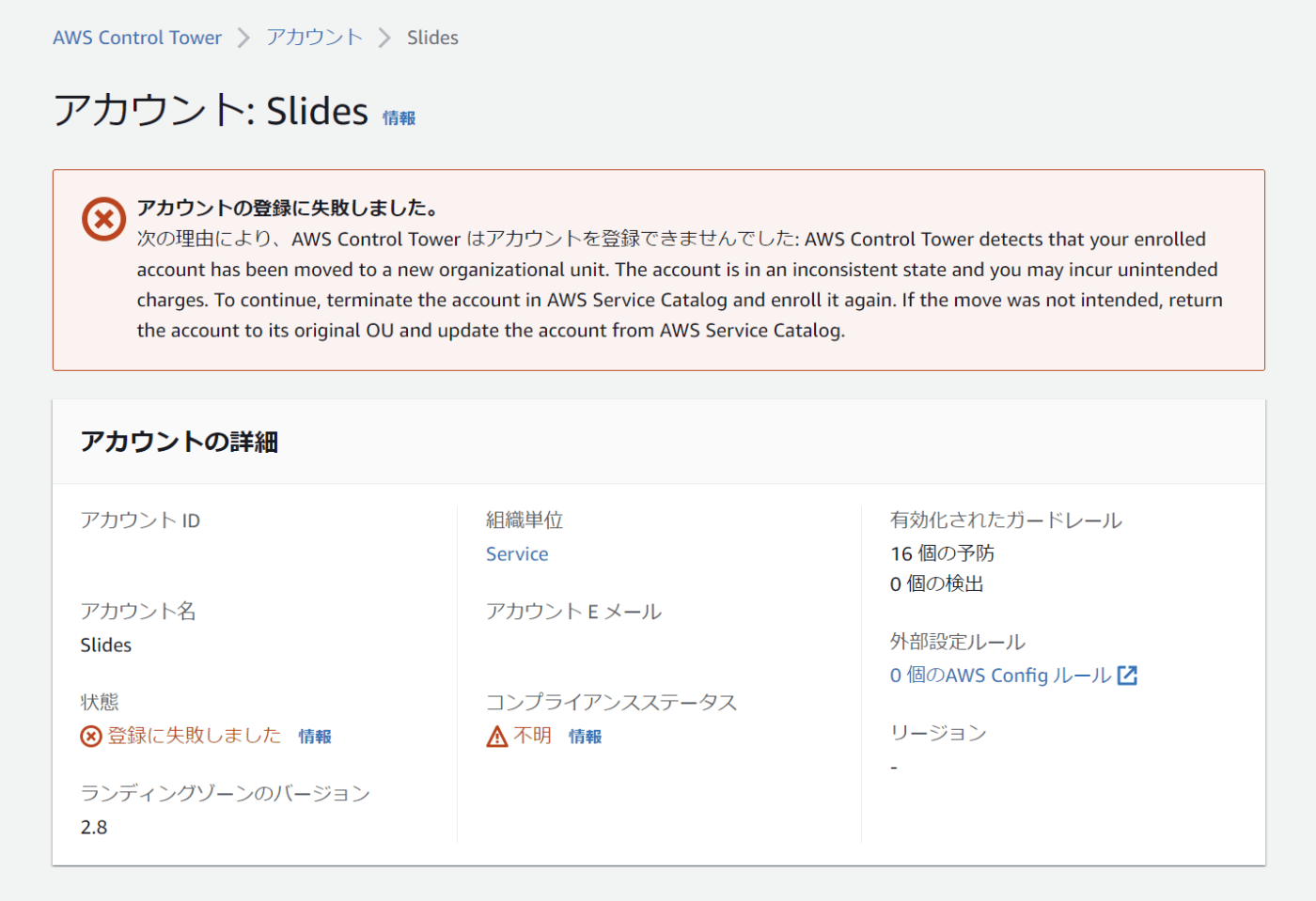Open 0 個のAWS Config ルール link
This screenshot has width=1316, height=901.
coord(1000,676)
